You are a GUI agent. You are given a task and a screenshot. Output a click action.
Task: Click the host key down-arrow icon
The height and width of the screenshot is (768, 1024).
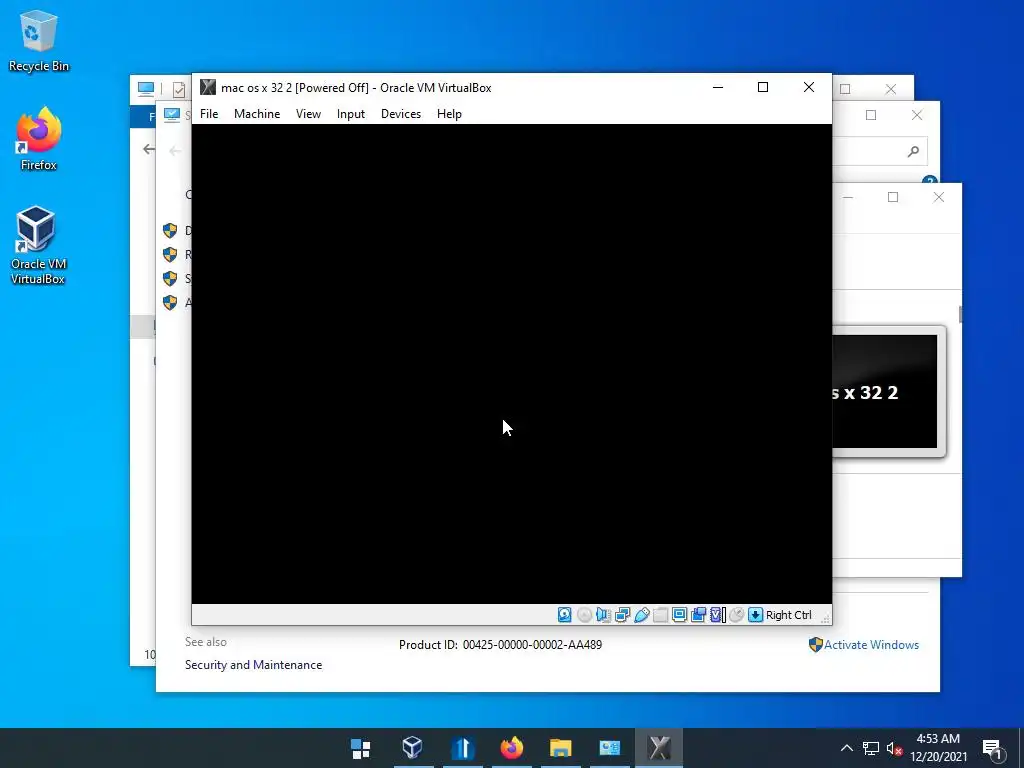point(756,615)
